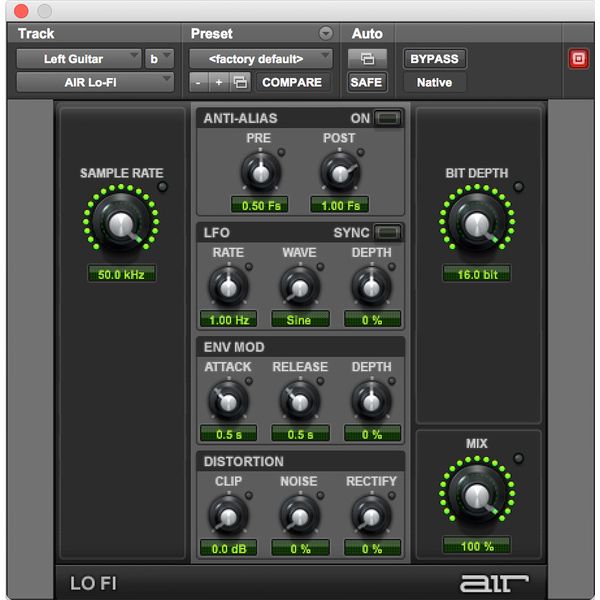600x600 pixels.
Task: Click the LFO Depth knob
Action: (x=371, y=286)
